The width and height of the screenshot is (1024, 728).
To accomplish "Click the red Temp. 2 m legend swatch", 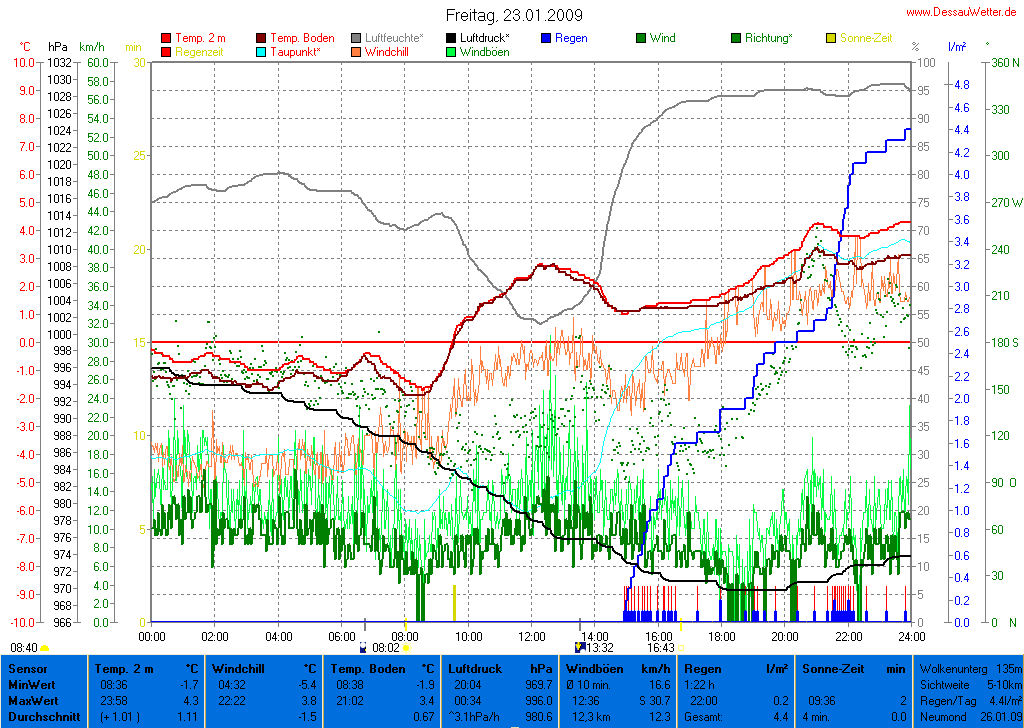I will coord(166,38).
